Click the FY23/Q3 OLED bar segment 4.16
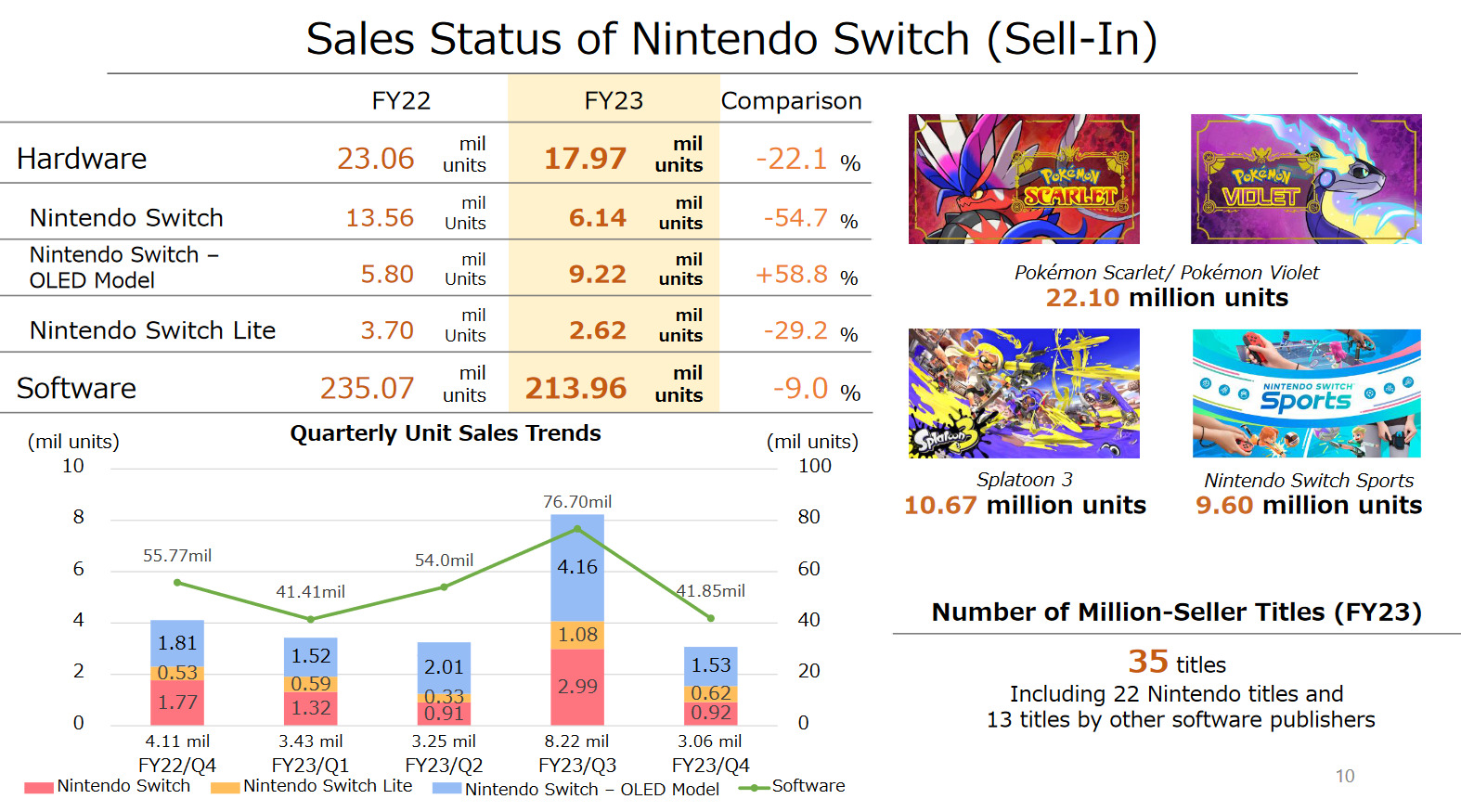 coord(577,567)
